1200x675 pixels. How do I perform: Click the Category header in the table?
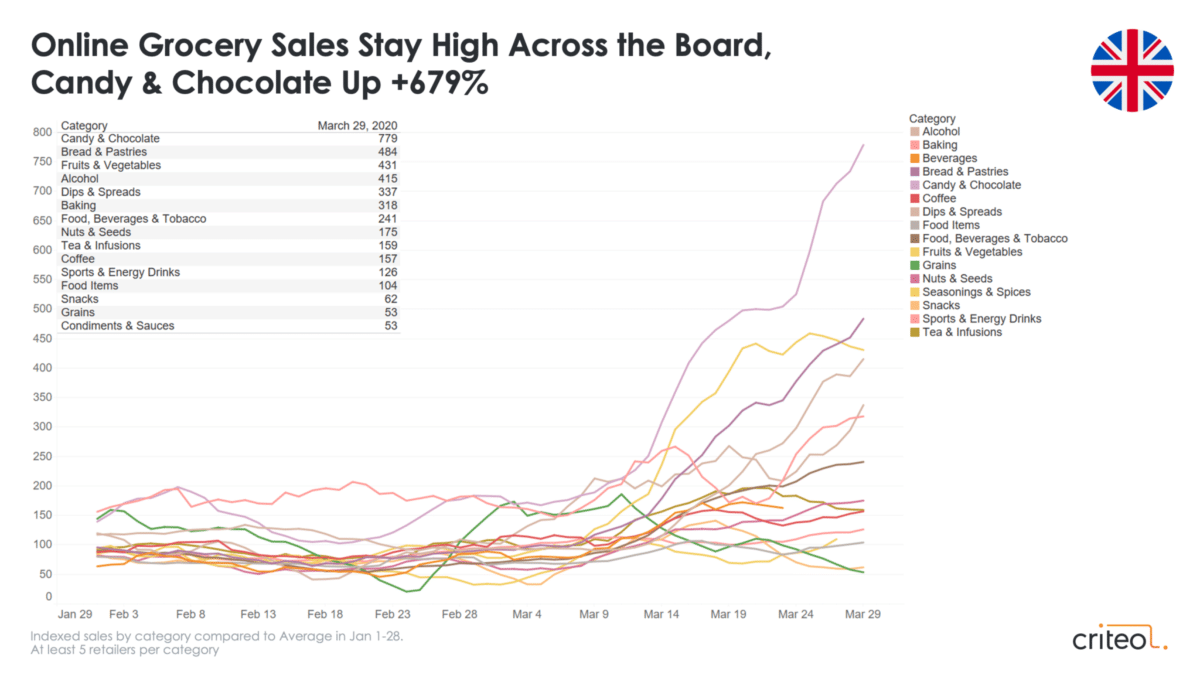pyautogui.click(x=84, y=125)
